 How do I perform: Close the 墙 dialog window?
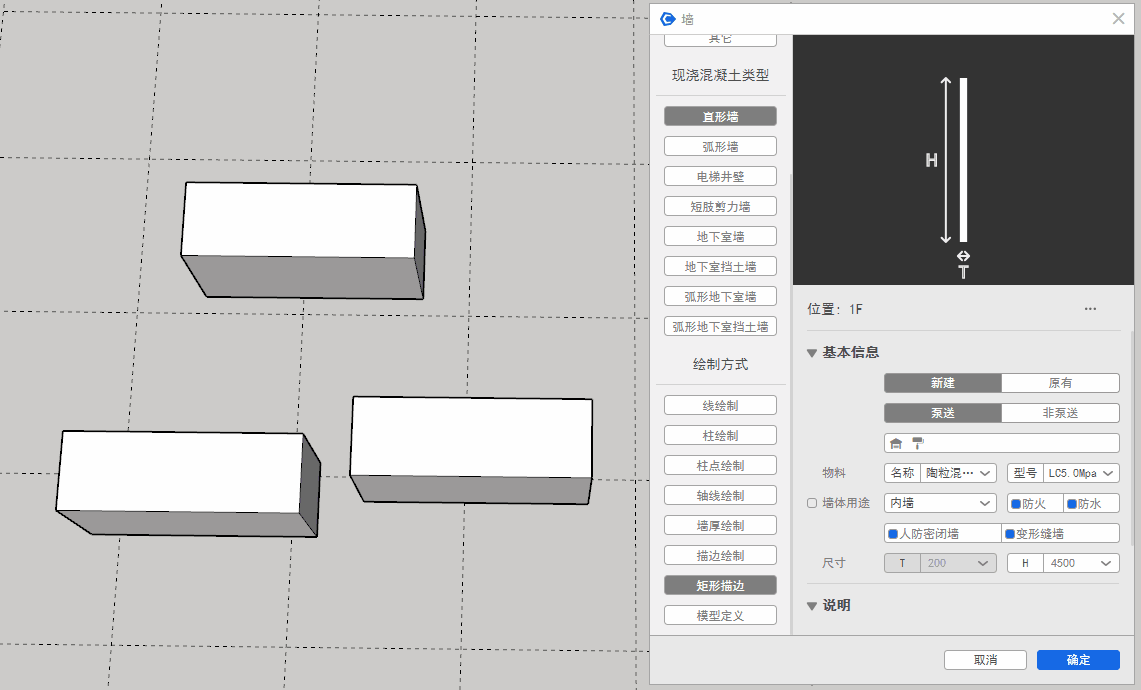click(x=1118, y=19)
